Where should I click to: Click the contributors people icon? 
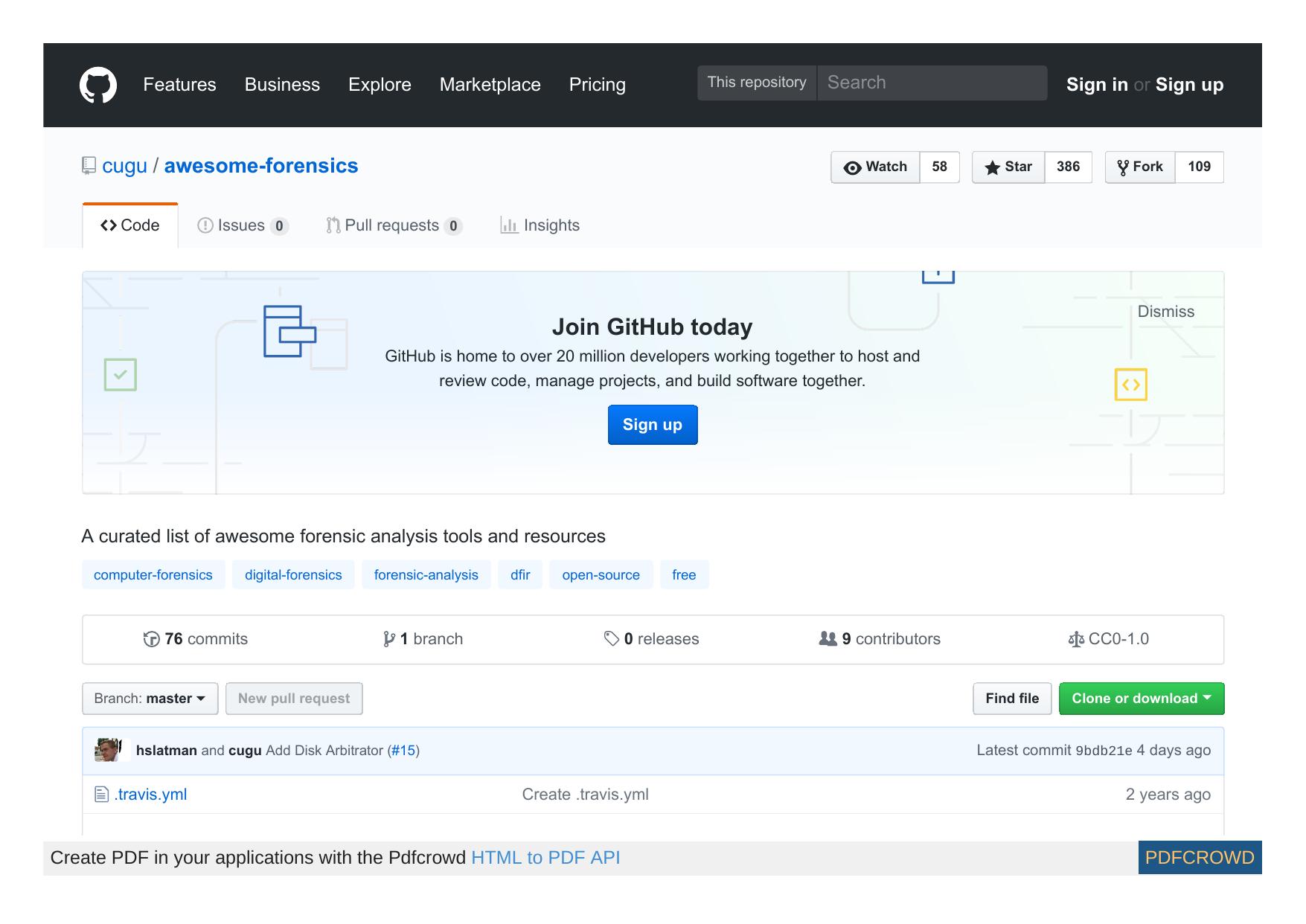pyautogui.click(x=828, y=638)
